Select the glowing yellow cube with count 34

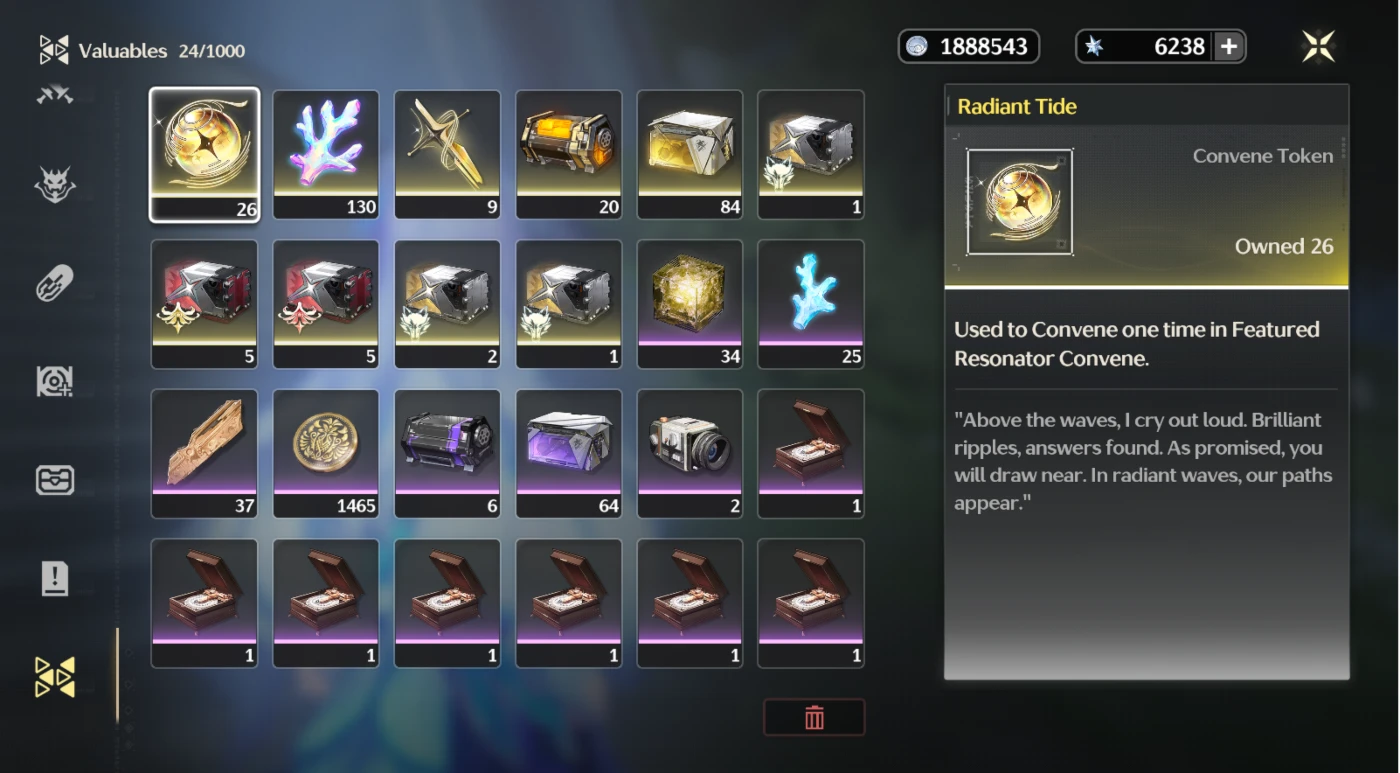690,304
